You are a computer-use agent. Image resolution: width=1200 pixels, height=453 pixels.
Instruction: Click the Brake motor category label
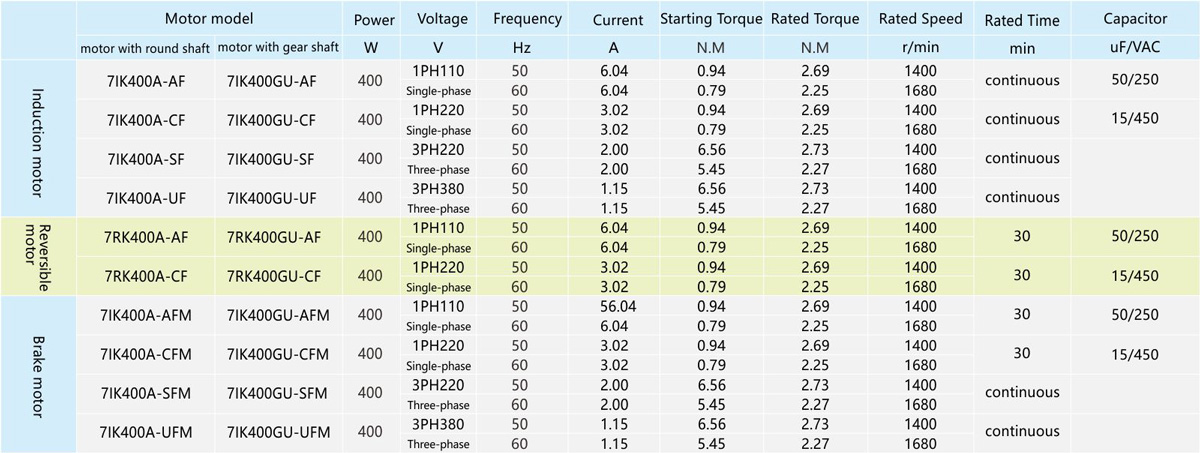pyautogui.click(x=39, y=372)
